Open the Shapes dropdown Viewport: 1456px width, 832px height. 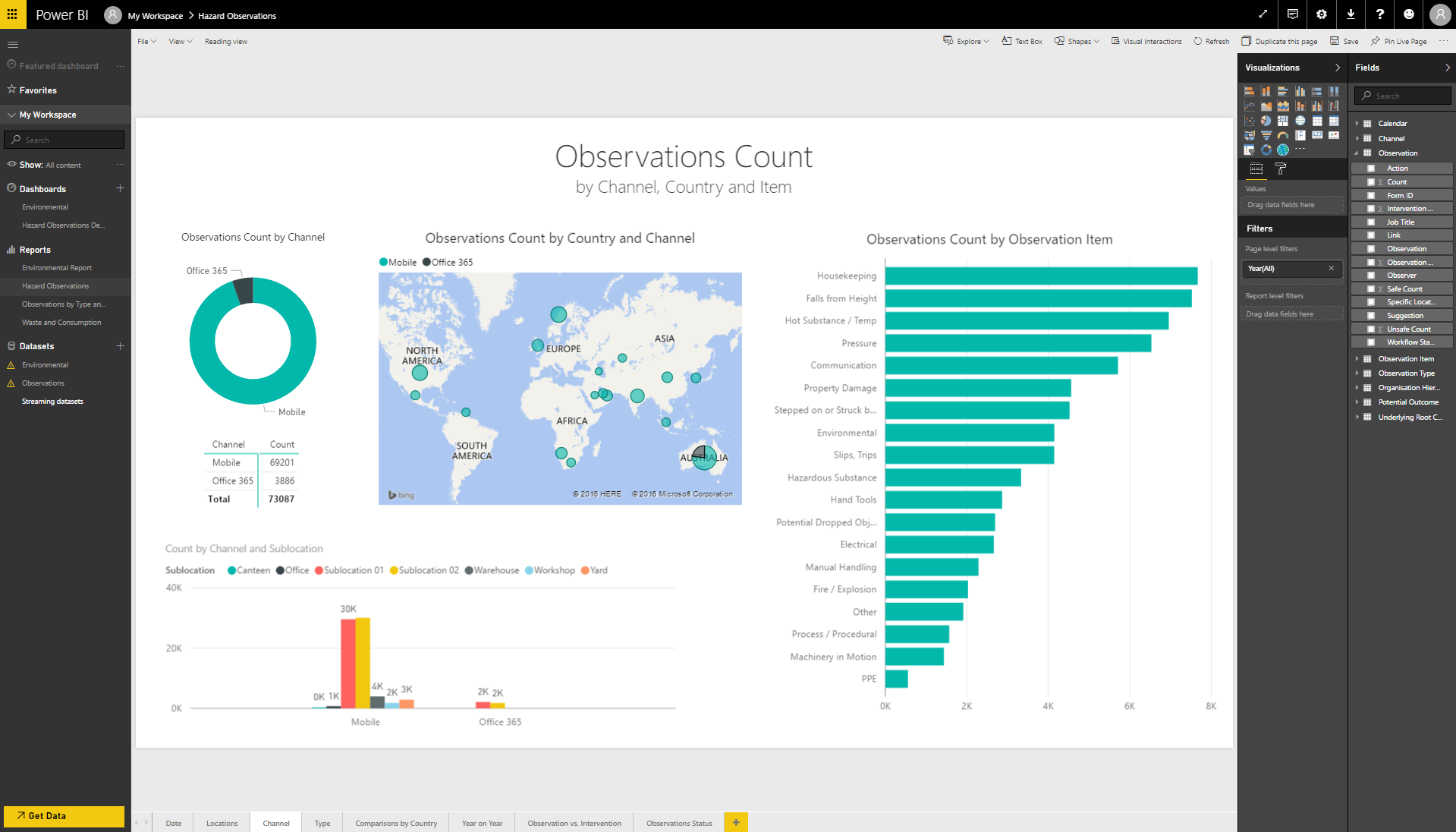(1077, 42)
